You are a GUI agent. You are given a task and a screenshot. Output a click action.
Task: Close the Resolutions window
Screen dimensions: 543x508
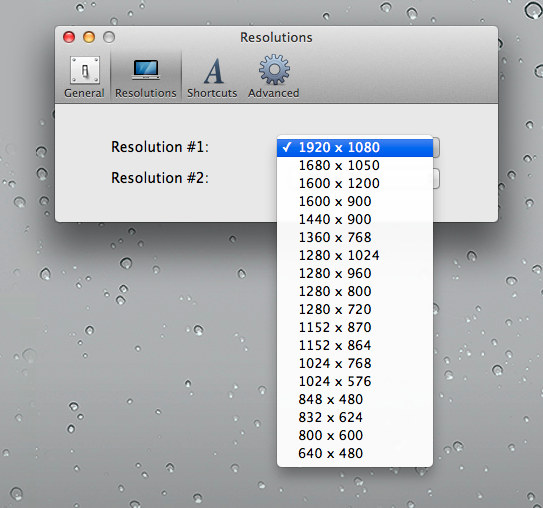69,37
